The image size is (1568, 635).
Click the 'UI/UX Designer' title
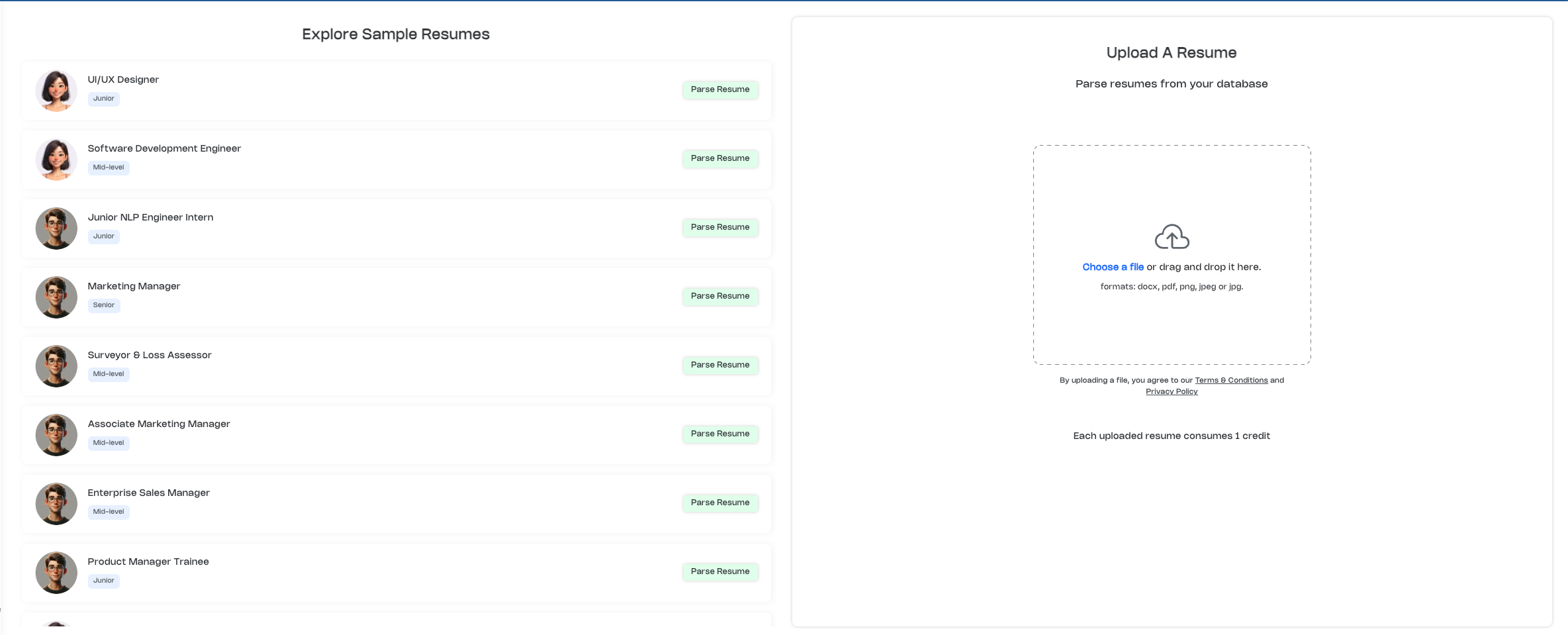[123, 79]
